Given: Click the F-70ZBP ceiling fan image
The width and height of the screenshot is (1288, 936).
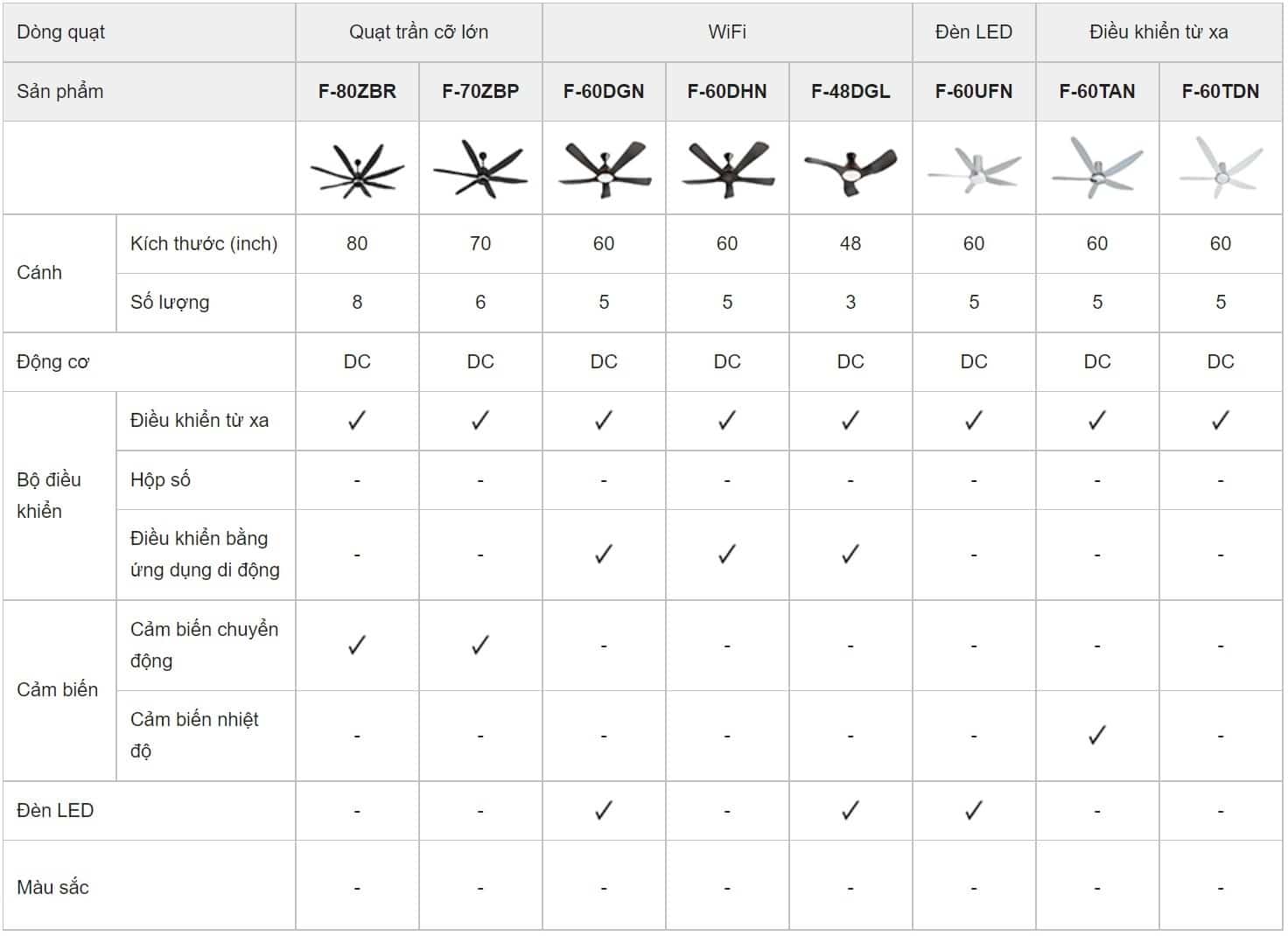Looking at the screenshot, I should 480,170.
